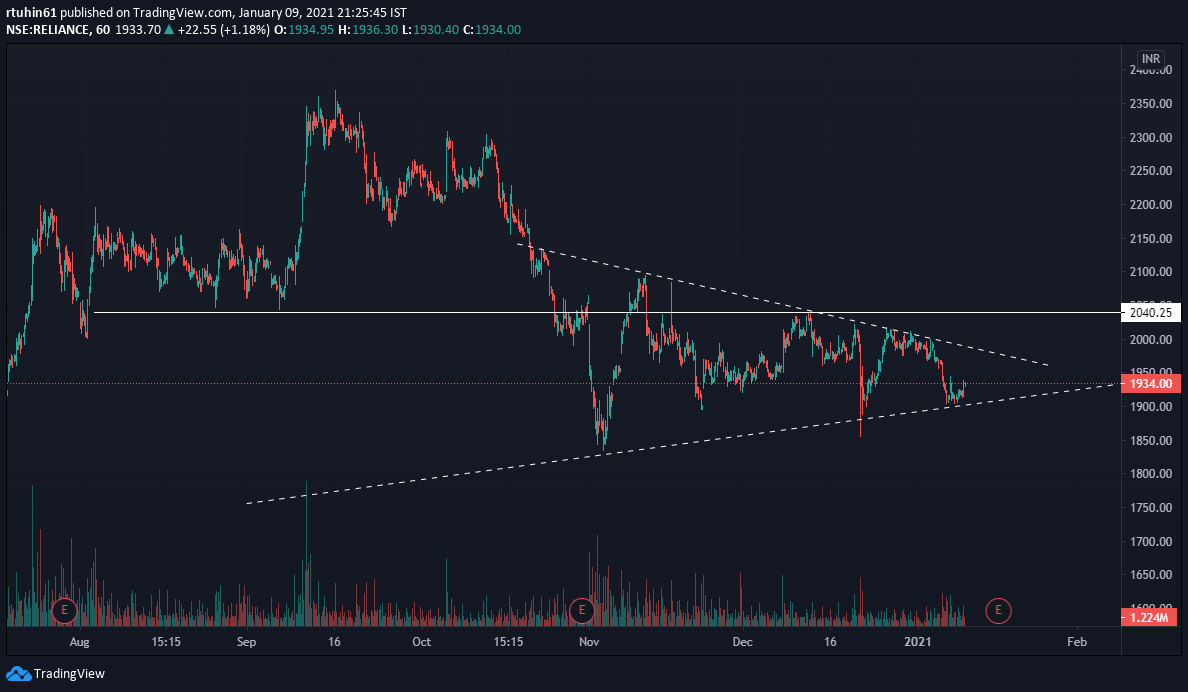Screen dimensions: 1188x692
Task: Click the O:1934.95 open value
Action: point(303,30)
